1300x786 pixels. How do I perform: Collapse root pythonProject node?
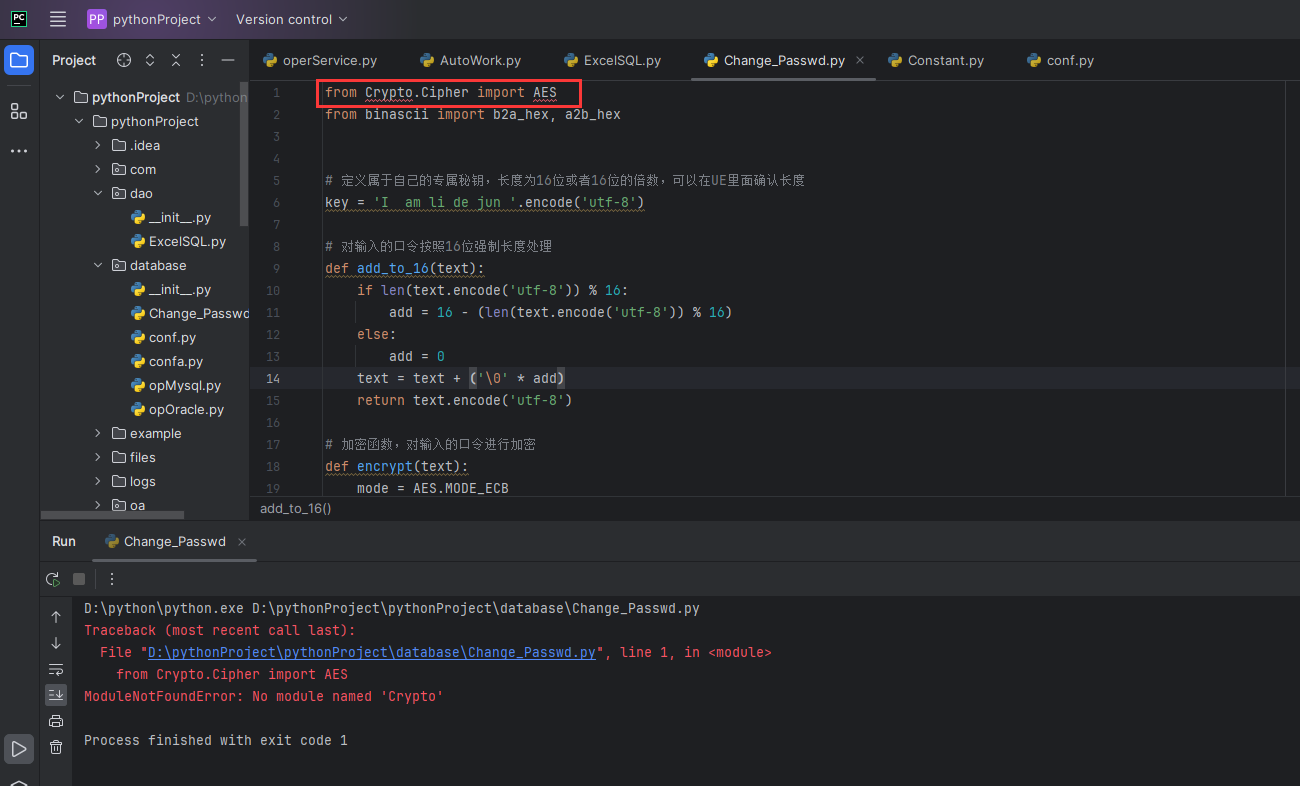click(x=60, y=97)
